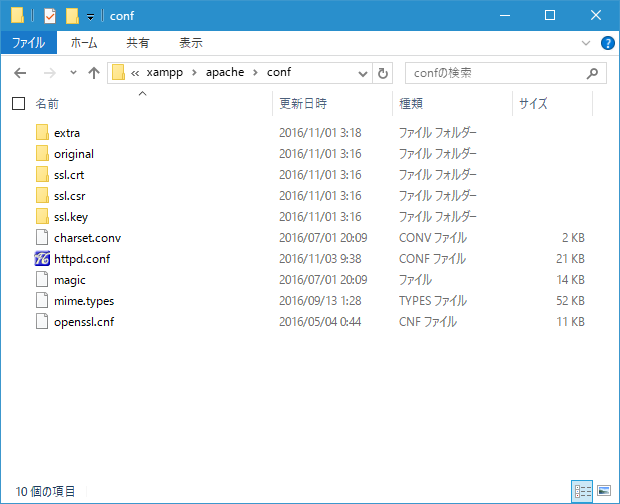Refresh the conf folder view
Viewport: 620px width, 504px height.
(382, 73)
